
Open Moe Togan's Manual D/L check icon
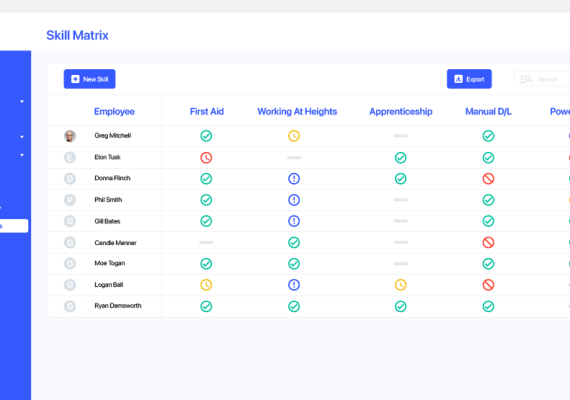[488, 264]
